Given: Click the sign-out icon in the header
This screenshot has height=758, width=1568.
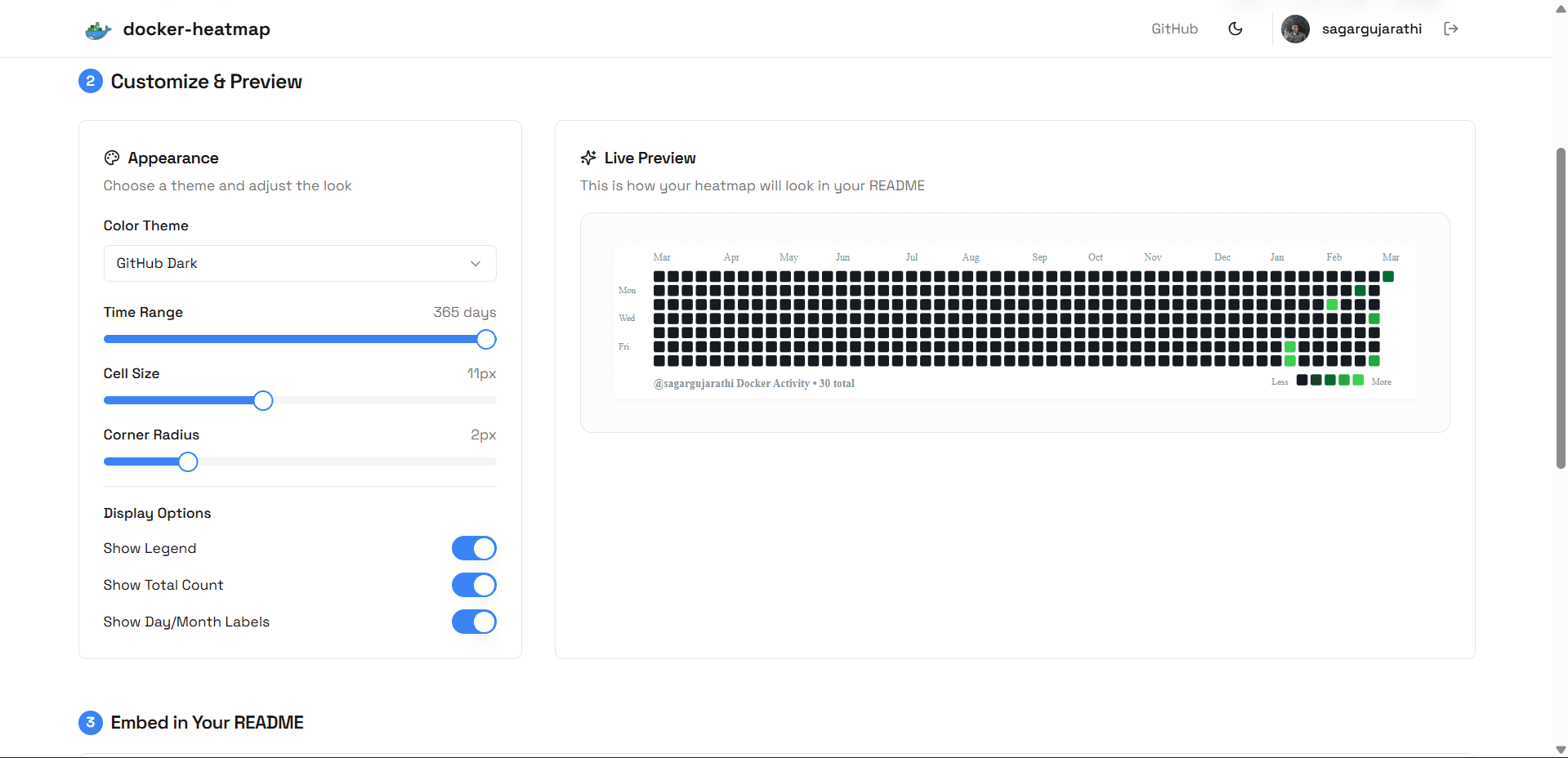Looking at the screenshot, I should (1452, 29).
